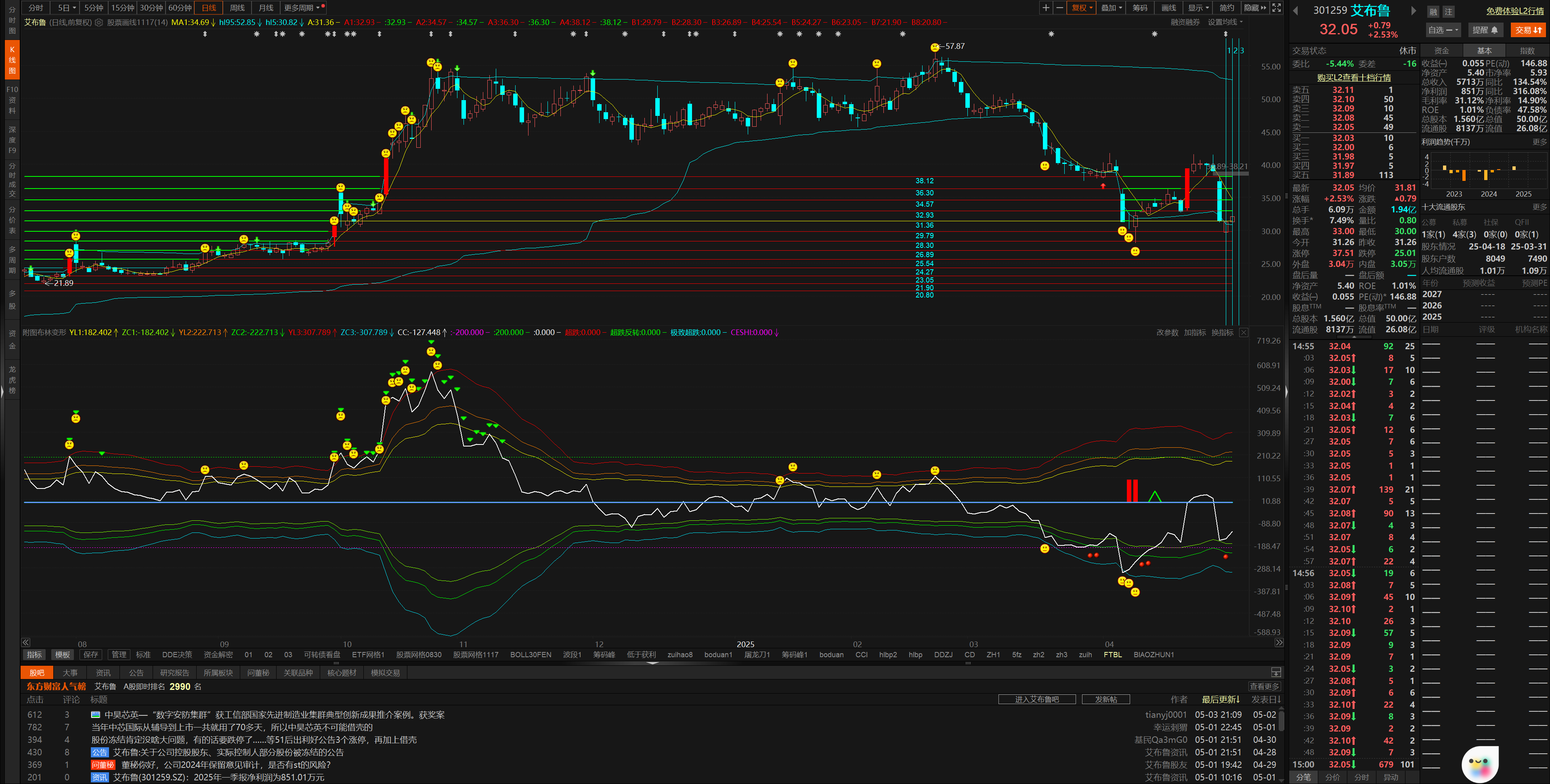Click the orange 交易 trade button
Screen dimensions: 1550x784
point(1528,30)
